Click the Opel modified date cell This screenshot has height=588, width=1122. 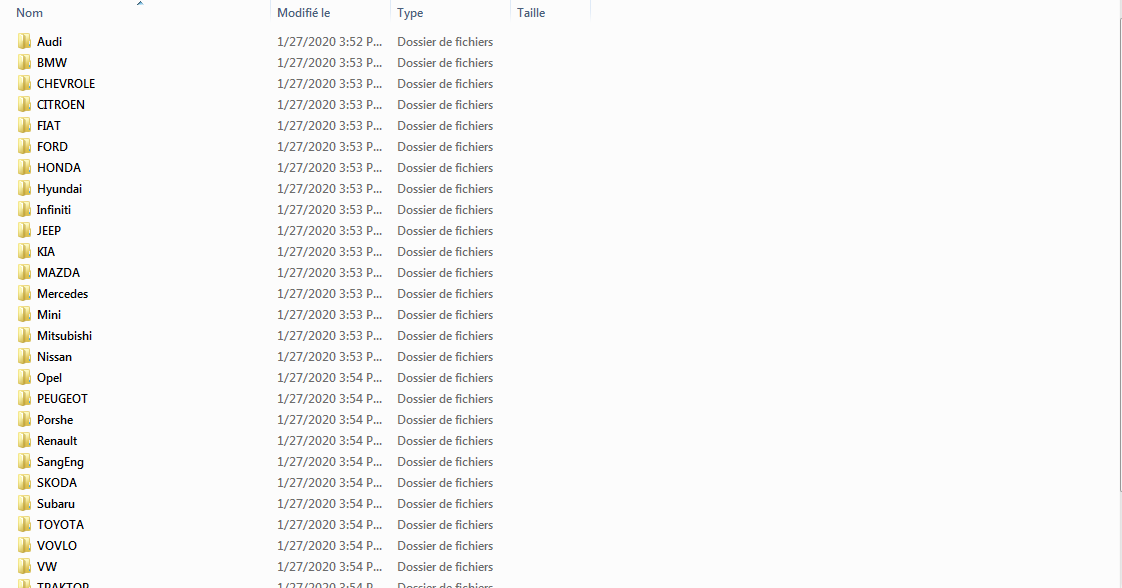pyautogui.click(x=330, y=377)
